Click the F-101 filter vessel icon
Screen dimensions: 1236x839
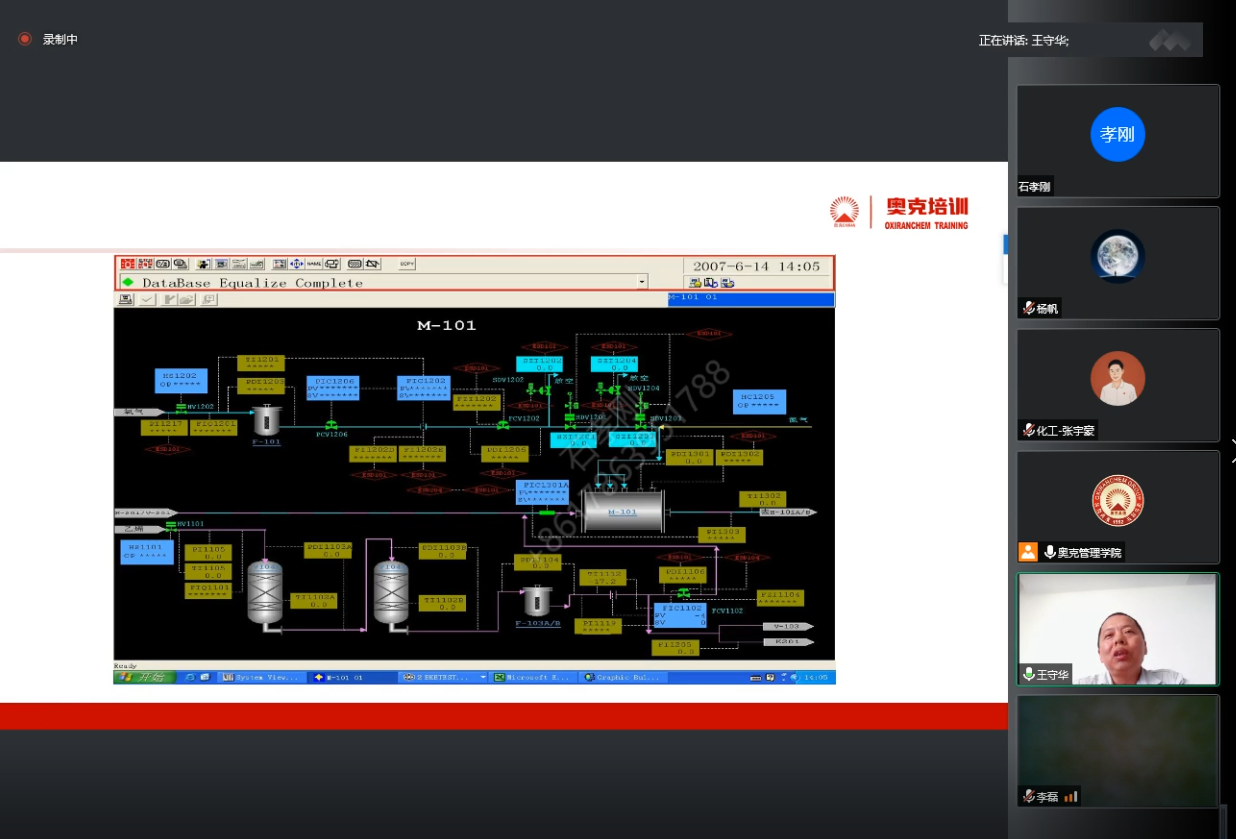[x=266, y=419]
